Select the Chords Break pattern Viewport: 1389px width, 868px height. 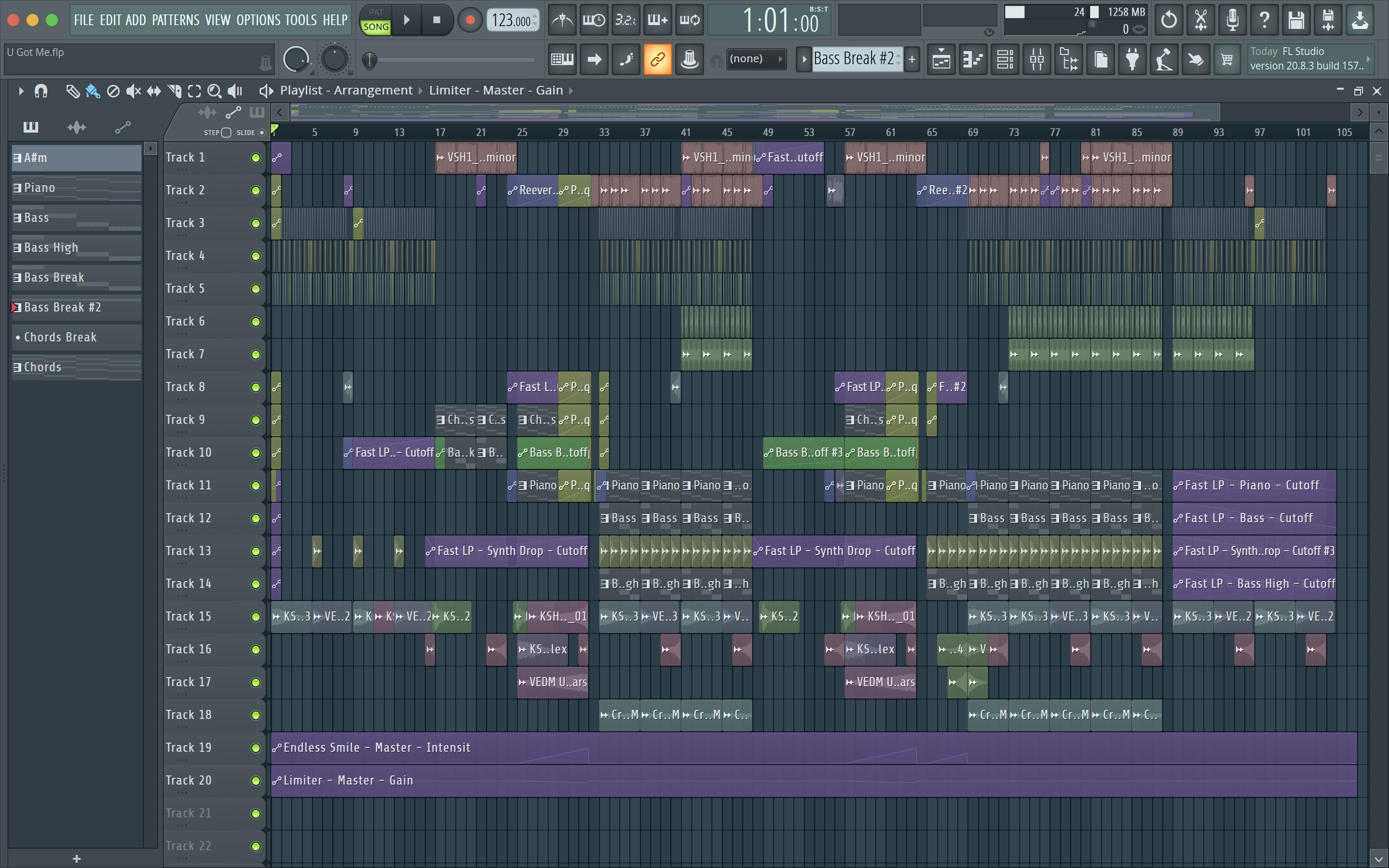point(76,338)
